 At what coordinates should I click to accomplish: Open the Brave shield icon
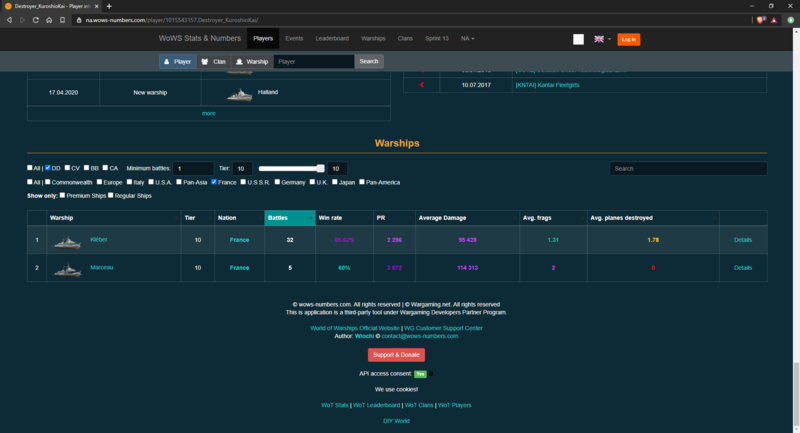click(761, 18)
